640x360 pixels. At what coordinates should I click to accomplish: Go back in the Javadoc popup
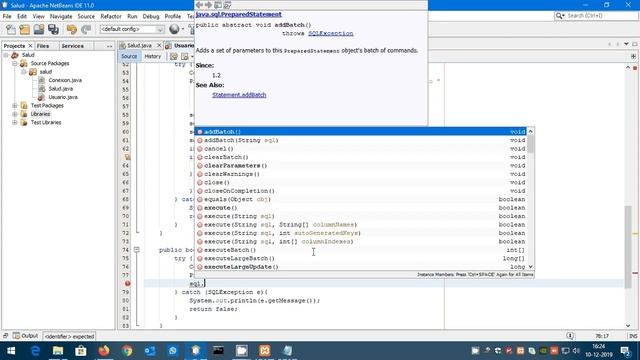(199, 5)
